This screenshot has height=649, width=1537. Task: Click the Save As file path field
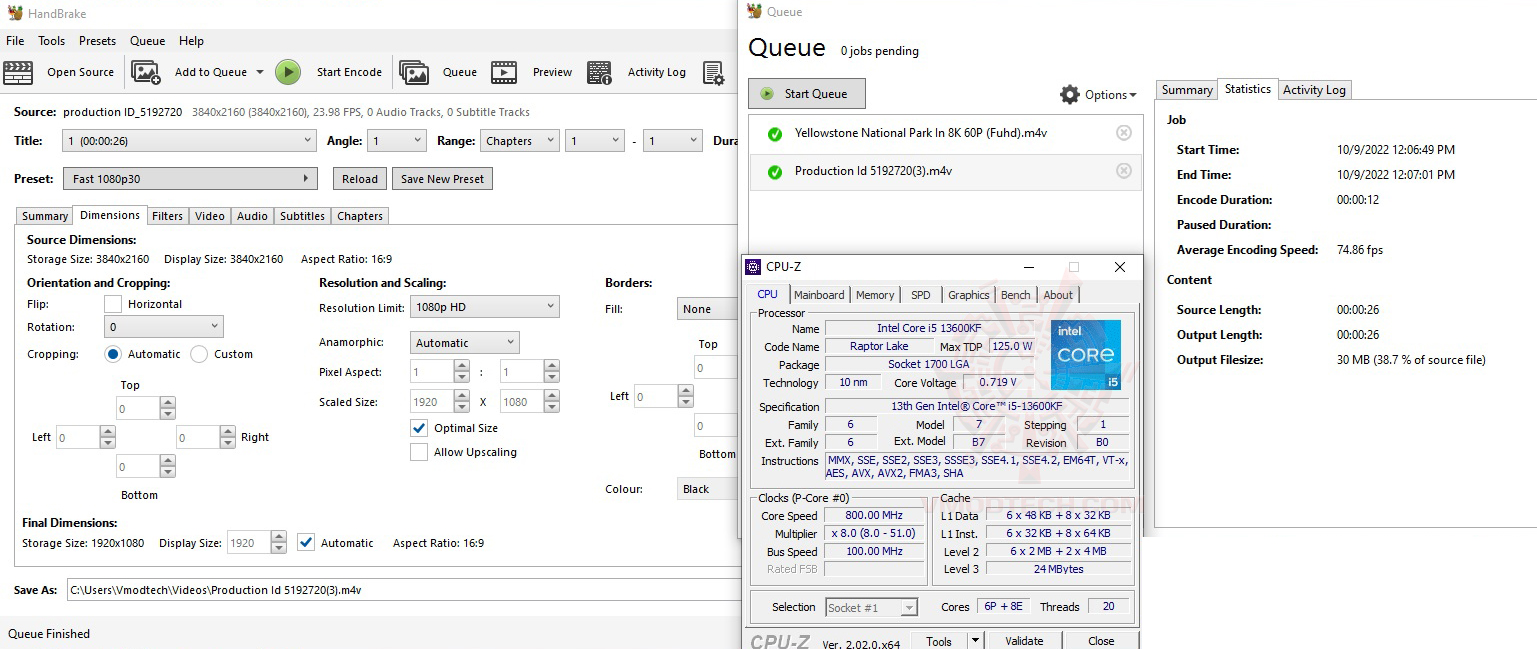click(x=401, y=590)
